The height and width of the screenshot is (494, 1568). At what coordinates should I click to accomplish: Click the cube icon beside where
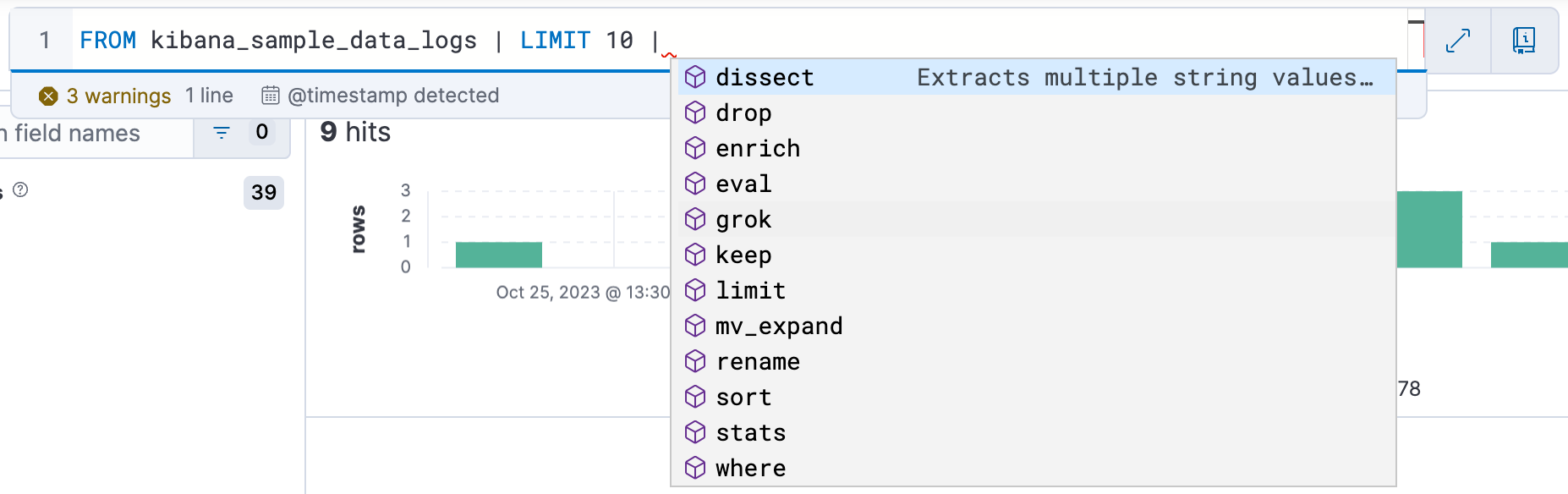(695, 468)
